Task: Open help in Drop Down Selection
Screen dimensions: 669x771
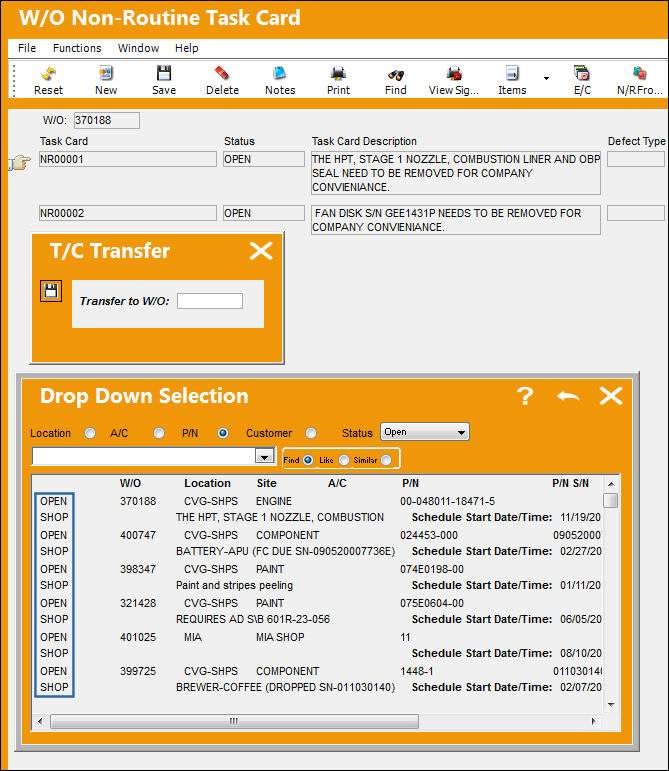Action: [525, 396]
